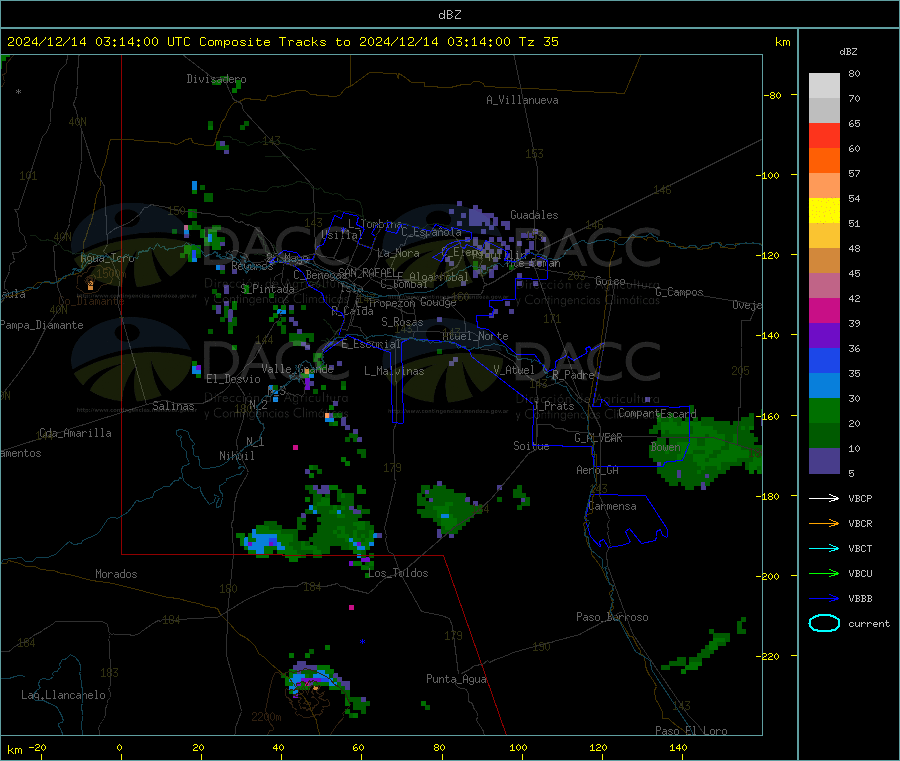The width and height of the screenshot is (900, 761).
Task: Click the 'Atuel_Norte' label
Action: point(475,336)
